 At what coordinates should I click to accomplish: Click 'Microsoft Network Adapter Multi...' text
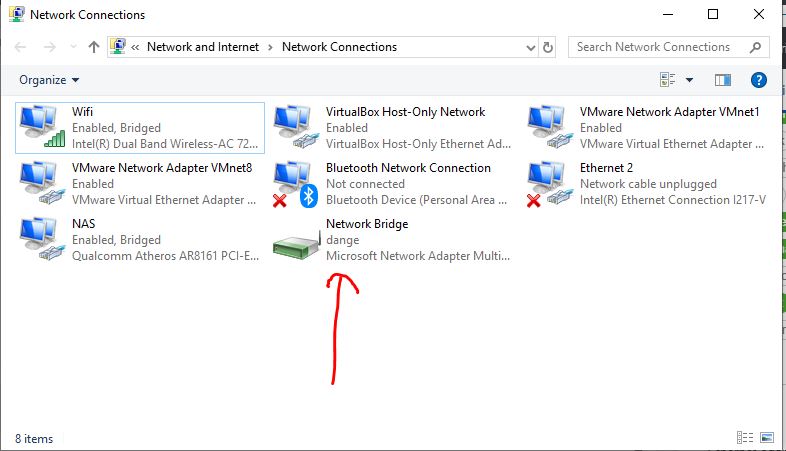pyautogui.click(x=418, y=256)
